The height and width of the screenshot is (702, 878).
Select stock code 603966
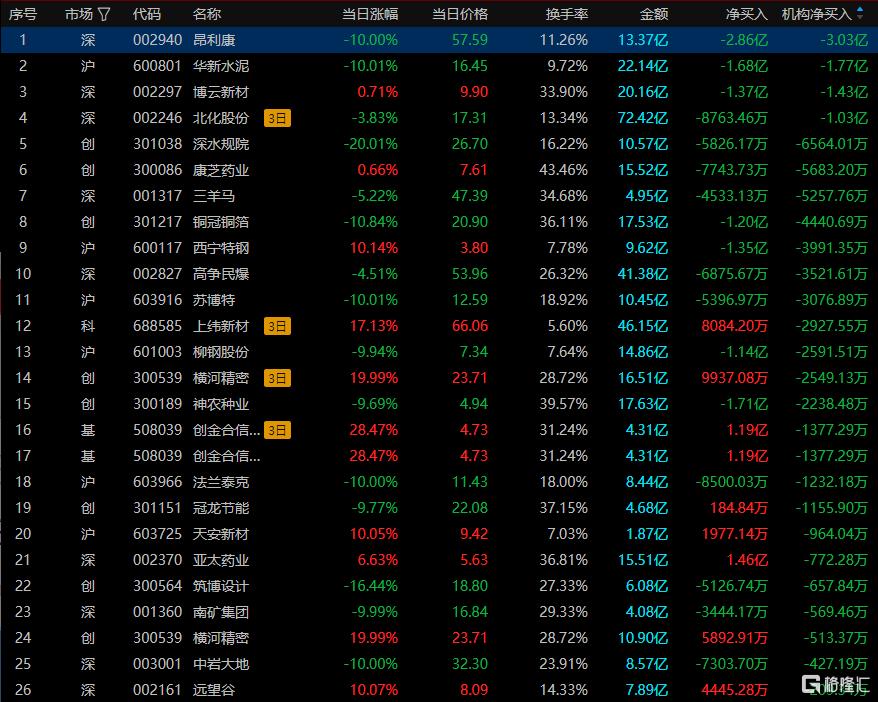pos(157,482)
